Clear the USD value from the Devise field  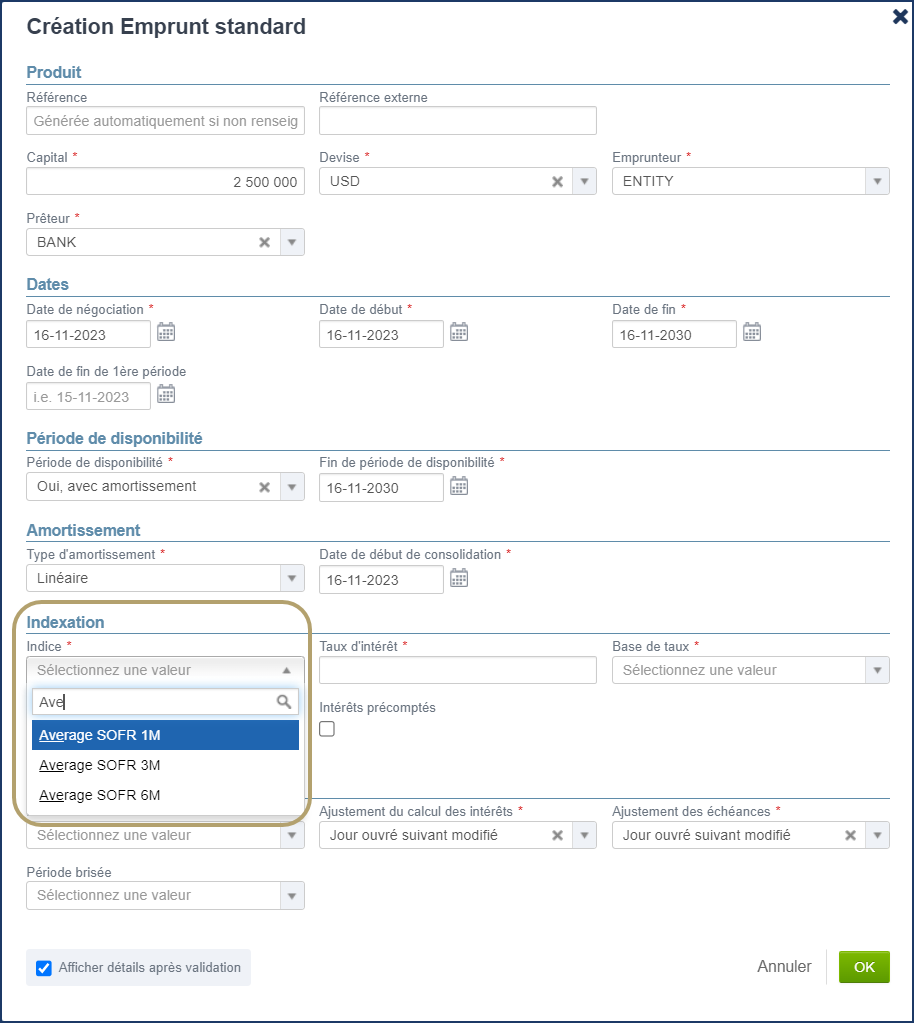(x=557, y=180)
